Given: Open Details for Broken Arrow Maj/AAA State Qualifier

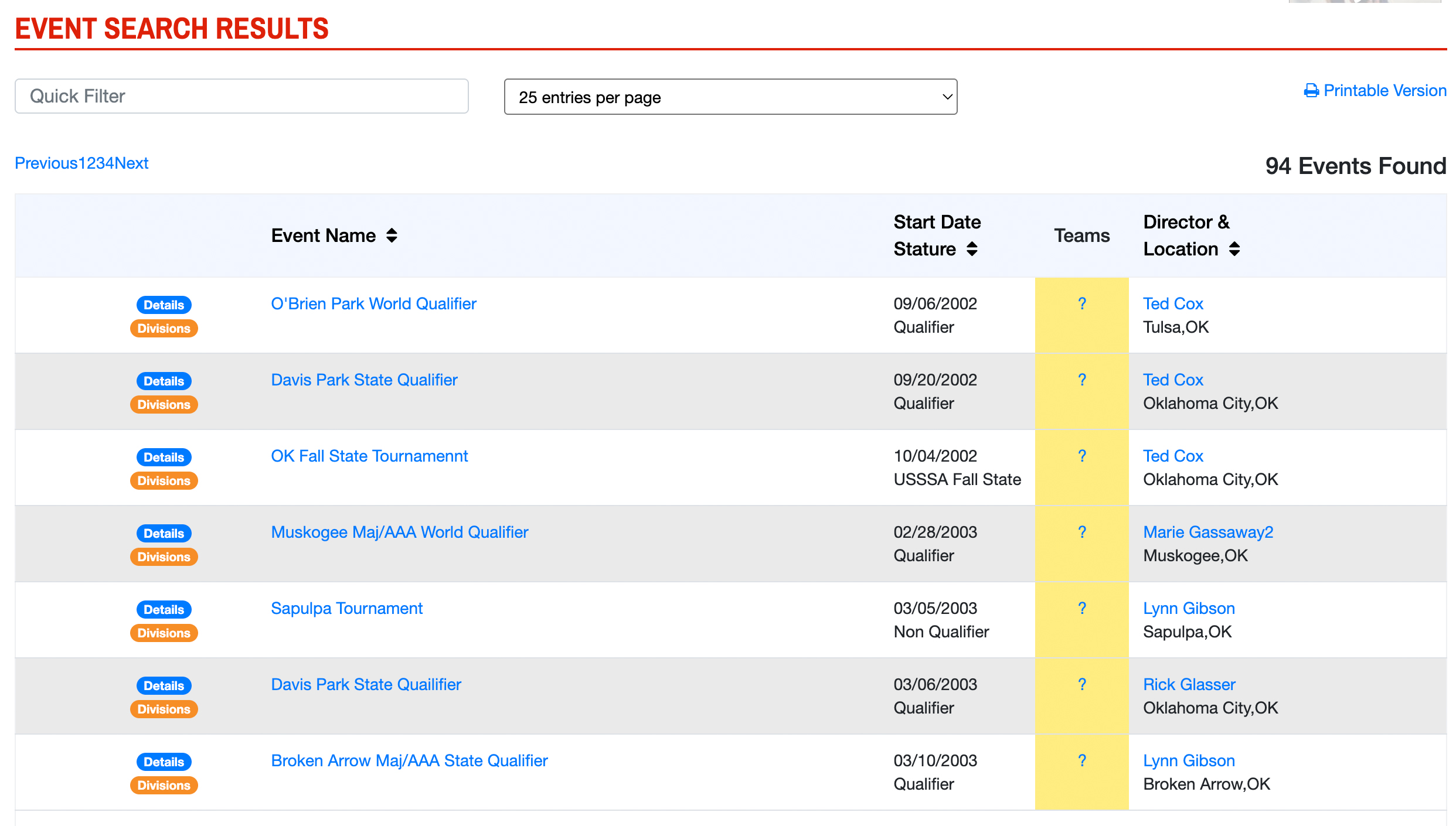Looking at the screenshot, I should coord(164,762).
